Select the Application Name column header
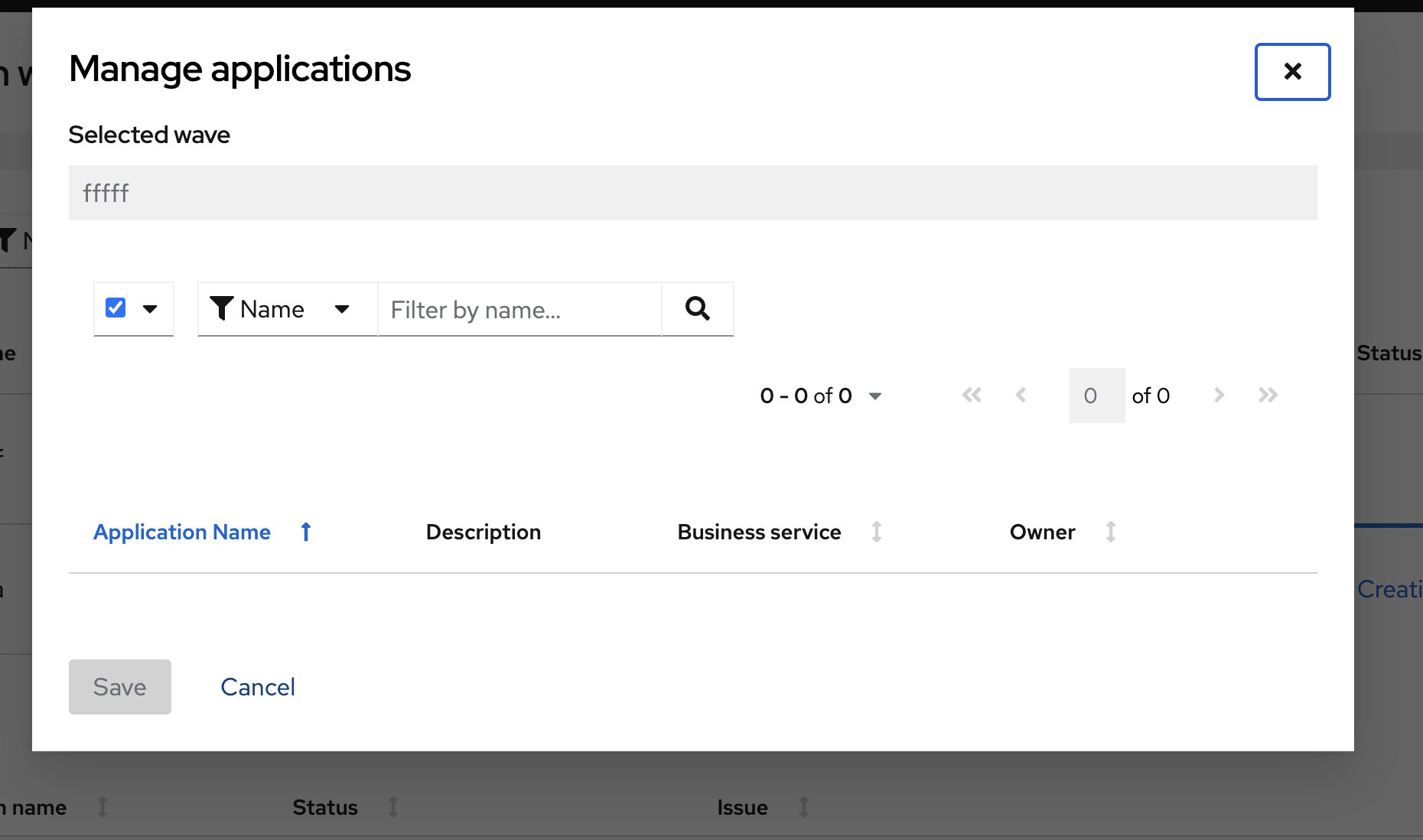Screen dimensions: 1423x840 (181, 531)
